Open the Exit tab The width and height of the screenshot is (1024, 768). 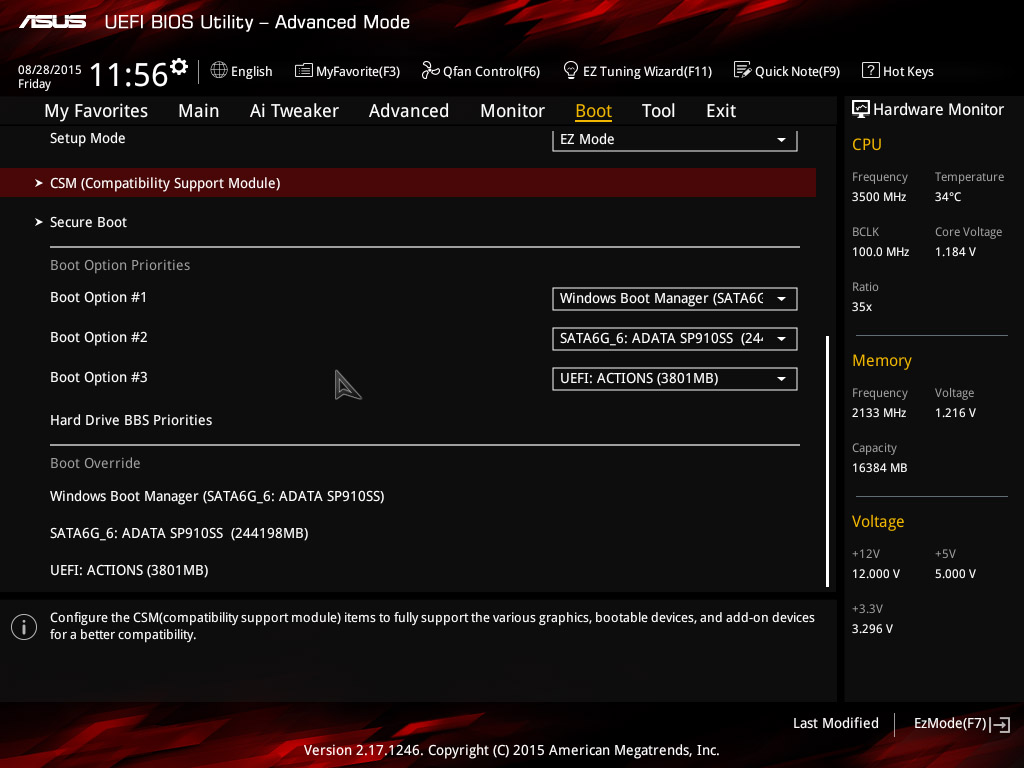click(x=721, y=111)
